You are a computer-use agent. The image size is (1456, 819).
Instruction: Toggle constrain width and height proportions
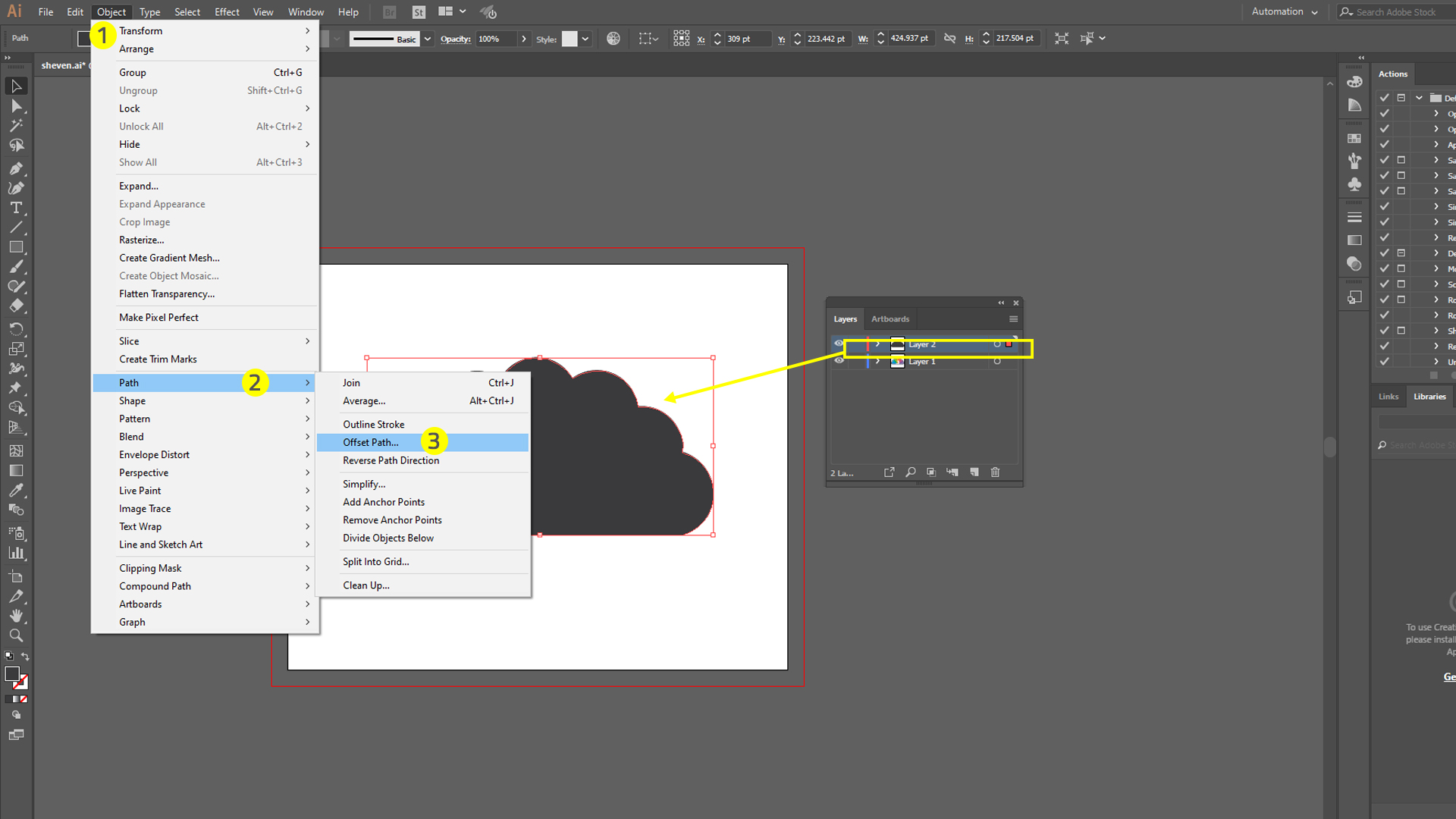point(949,39)
